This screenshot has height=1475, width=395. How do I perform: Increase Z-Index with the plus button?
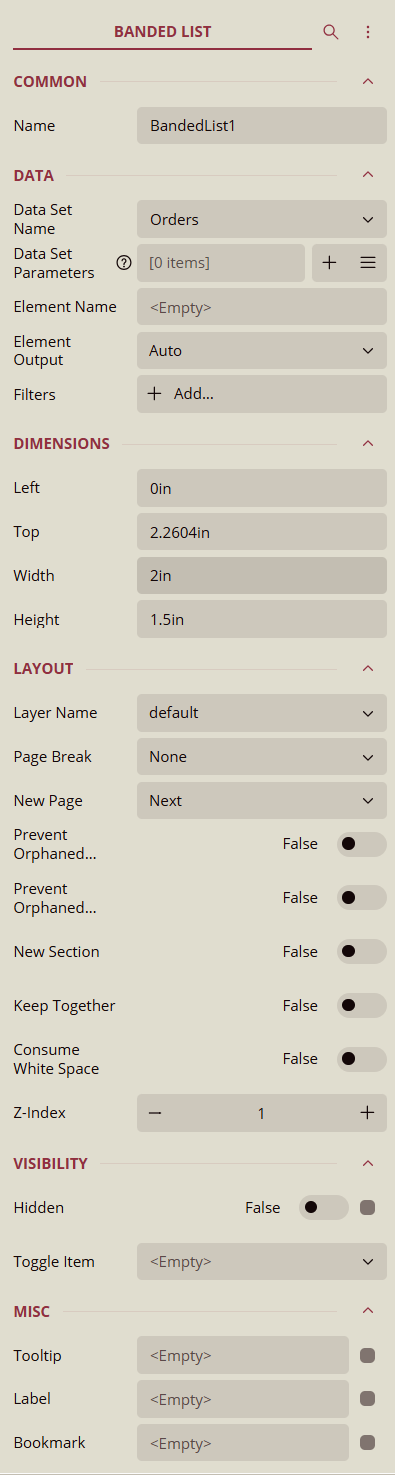point(367,1113)
